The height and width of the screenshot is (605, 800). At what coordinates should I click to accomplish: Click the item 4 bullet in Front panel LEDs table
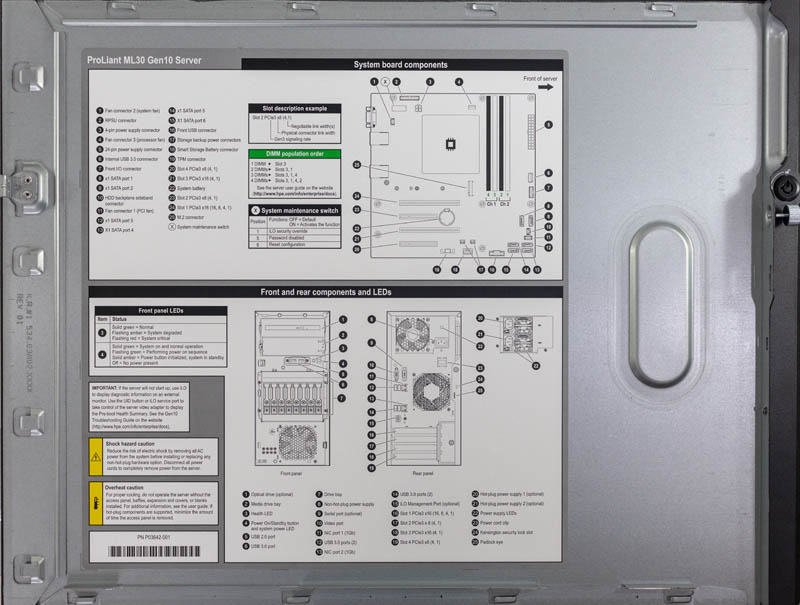102,355
